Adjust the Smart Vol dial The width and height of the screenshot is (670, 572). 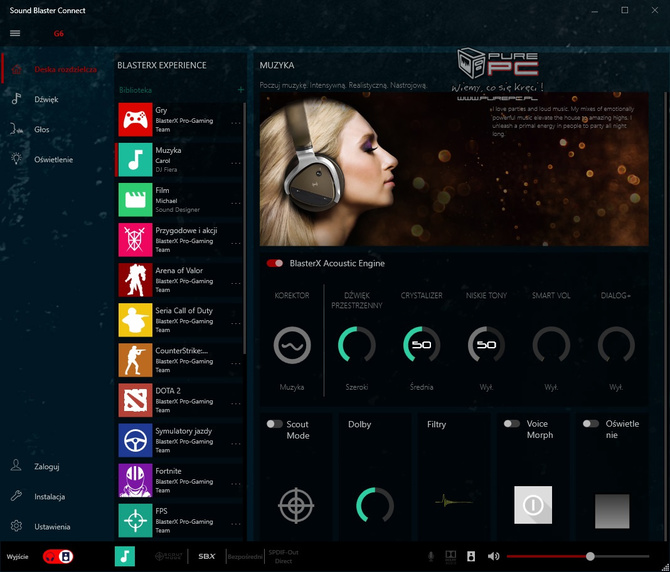click(551, 345)
